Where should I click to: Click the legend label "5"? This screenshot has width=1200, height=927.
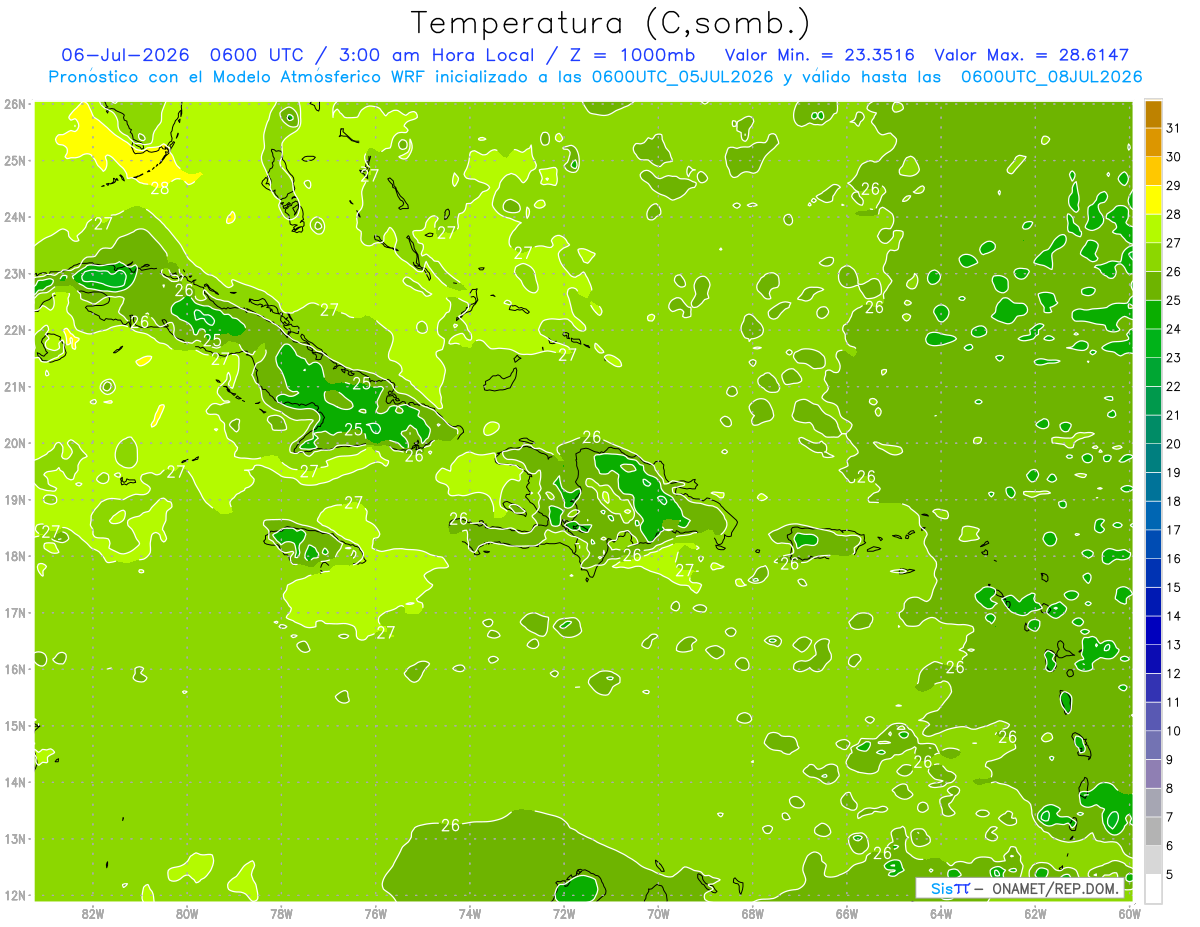[1169, 874]
